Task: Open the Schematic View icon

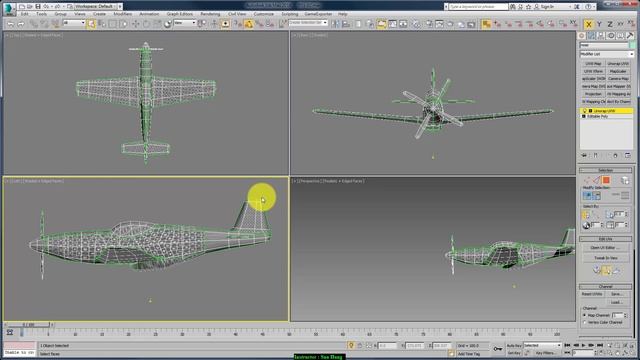Action: (403, 24)
